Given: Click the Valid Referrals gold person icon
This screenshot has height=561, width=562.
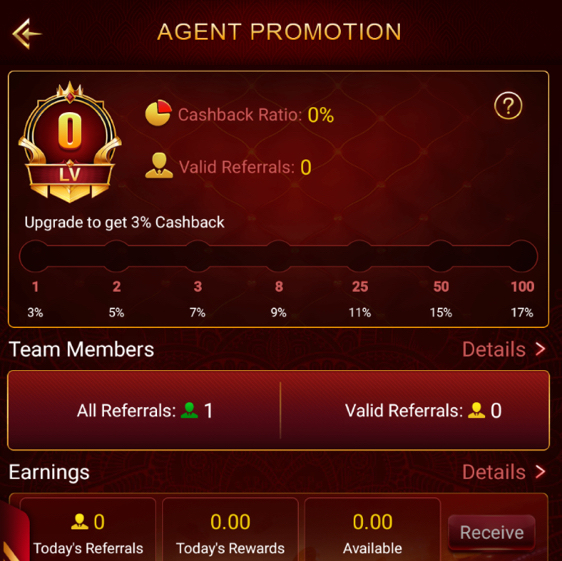Looking at the screenshot, I should pos(159,166).
